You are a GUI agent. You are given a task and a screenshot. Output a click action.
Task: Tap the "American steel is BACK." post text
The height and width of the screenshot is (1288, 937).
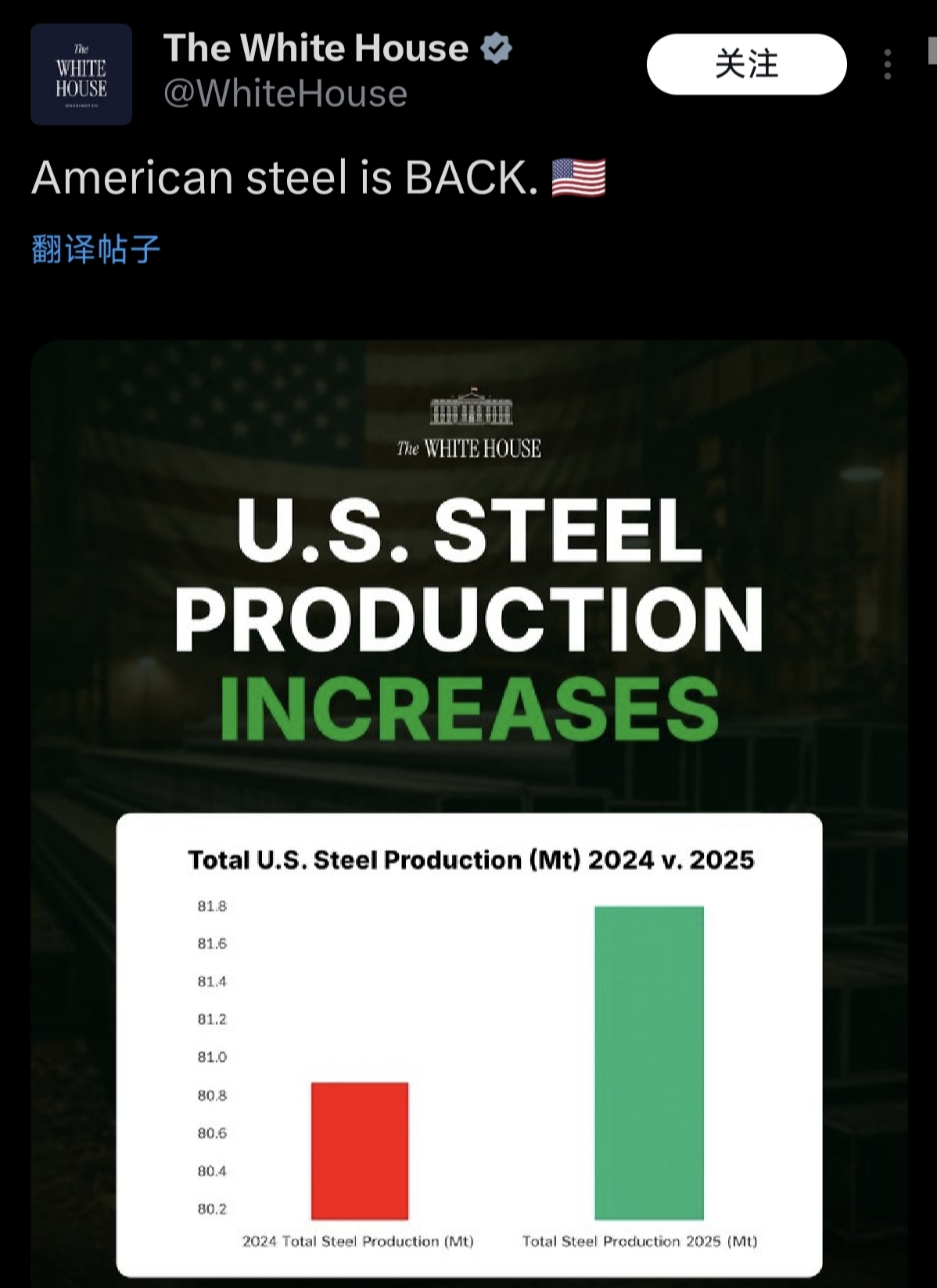[x=285, y=178]
